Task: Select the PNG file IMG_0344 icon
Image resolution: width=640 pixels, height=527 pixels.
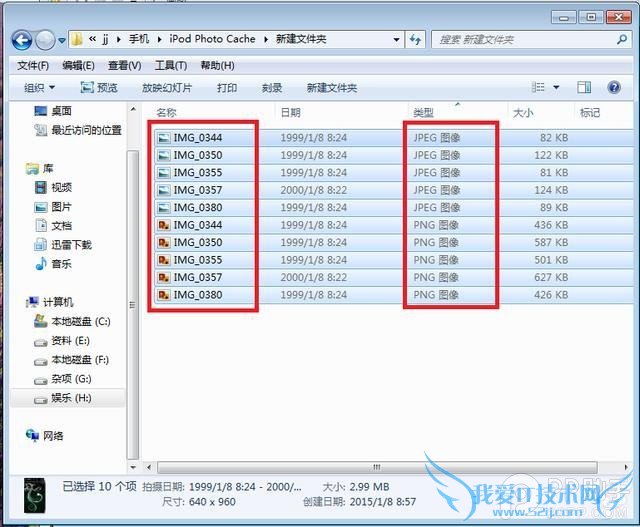Action: point(164,225)
